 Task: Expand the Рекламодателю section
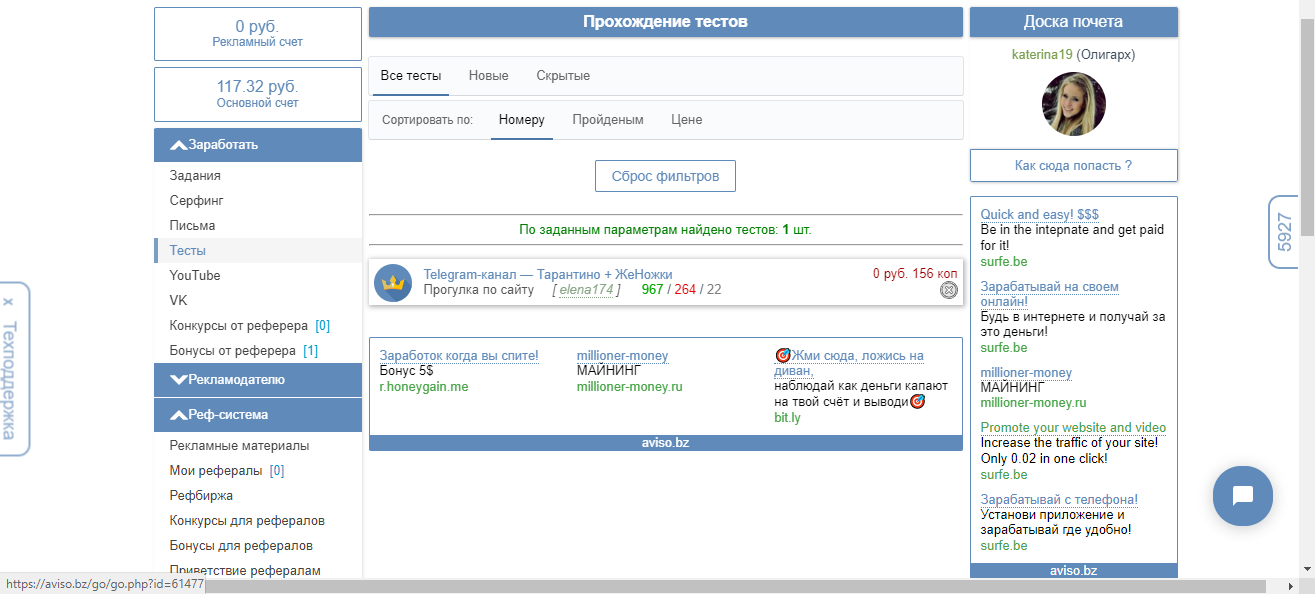258,379
